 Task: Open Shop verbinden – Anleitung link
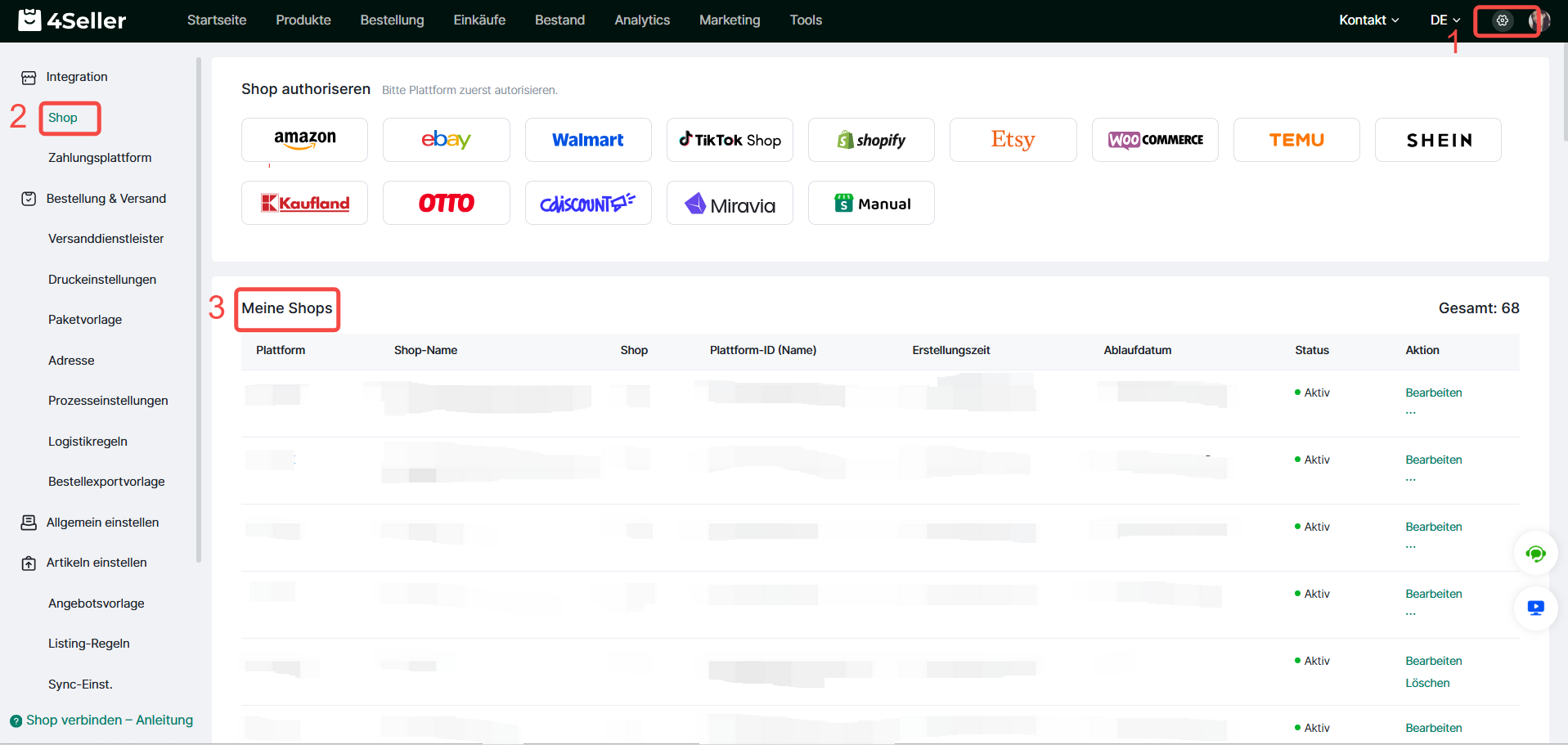pyautogui.click(x=109, y=720)
